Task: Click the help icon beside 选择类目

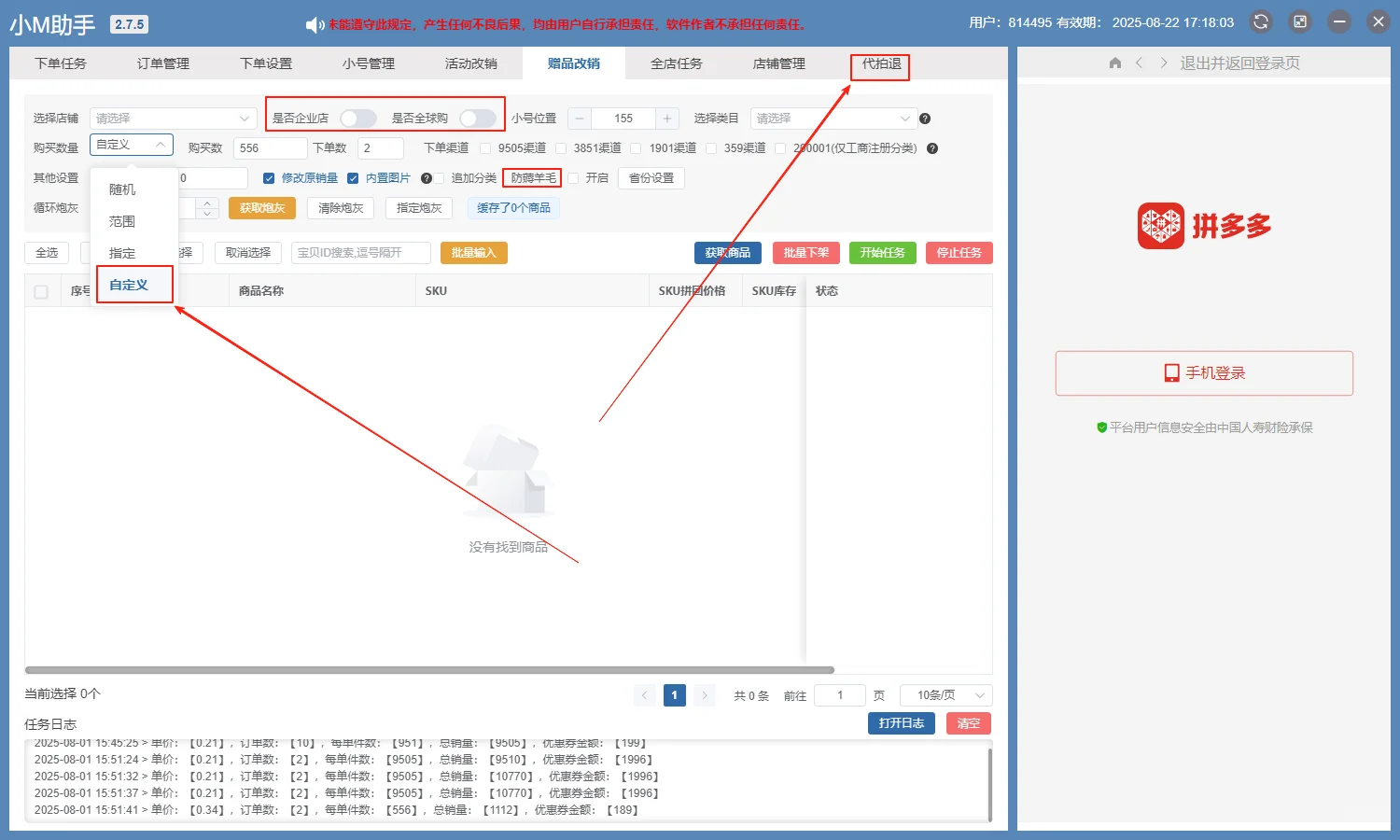Action: click(x=925, y=119)
